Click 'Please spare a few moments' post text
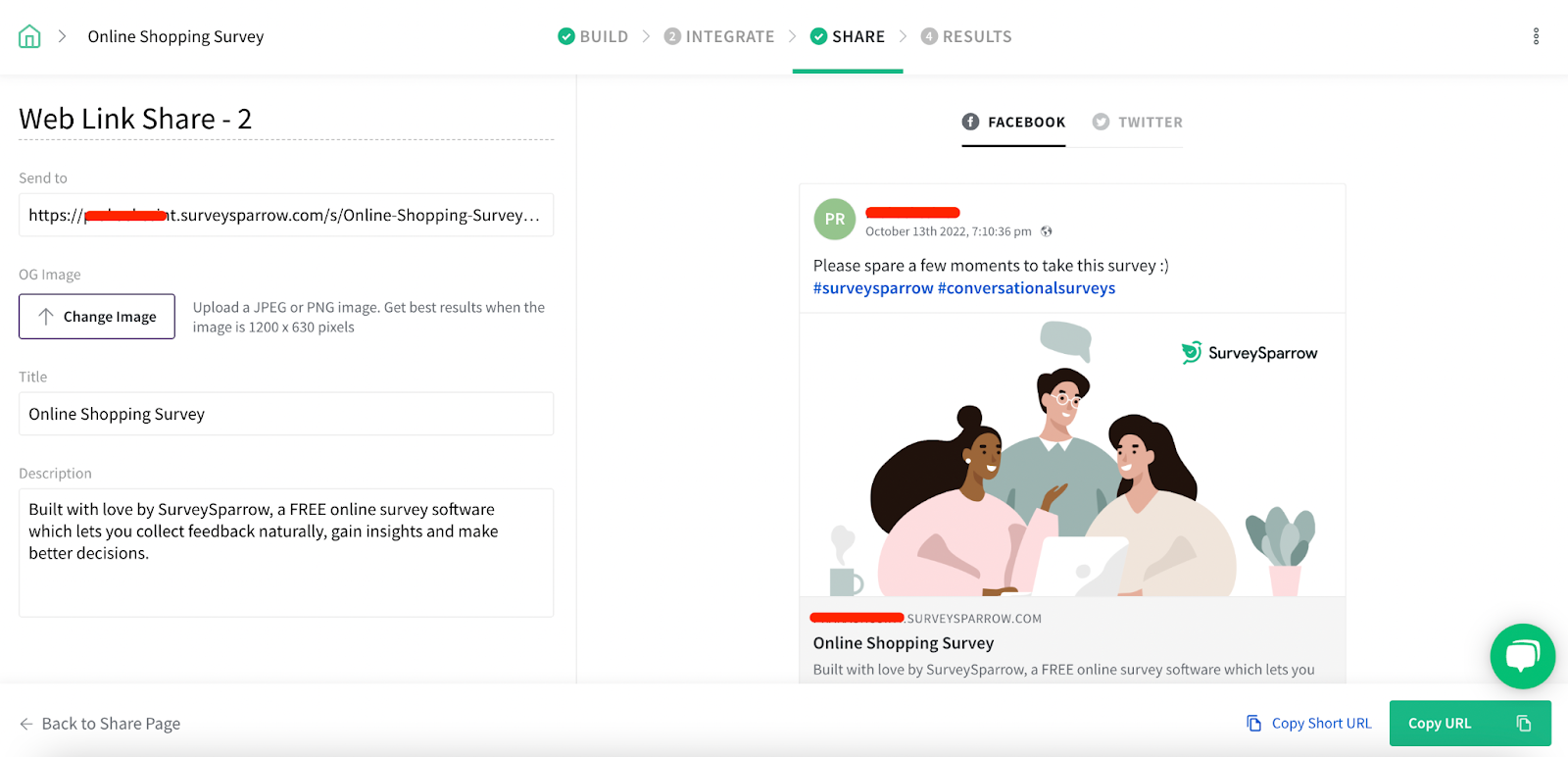This screenshot has width=1568, height=757. 991,266
